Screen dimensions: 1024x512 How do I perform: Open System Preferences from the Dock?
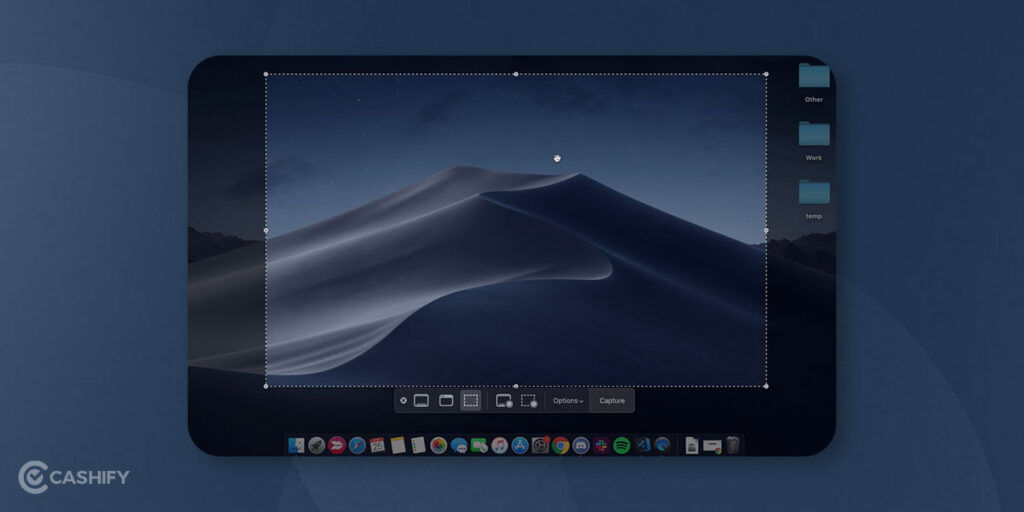coord(541,445)
